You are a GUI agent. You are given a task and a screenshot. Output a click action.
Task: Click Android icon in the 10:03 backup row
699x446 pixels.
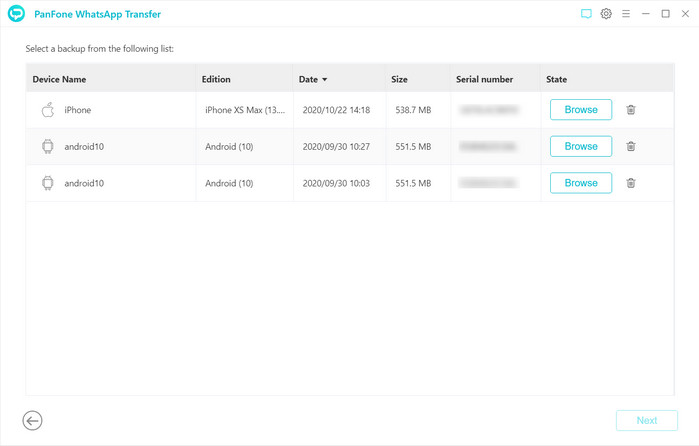tap(48, 183)
